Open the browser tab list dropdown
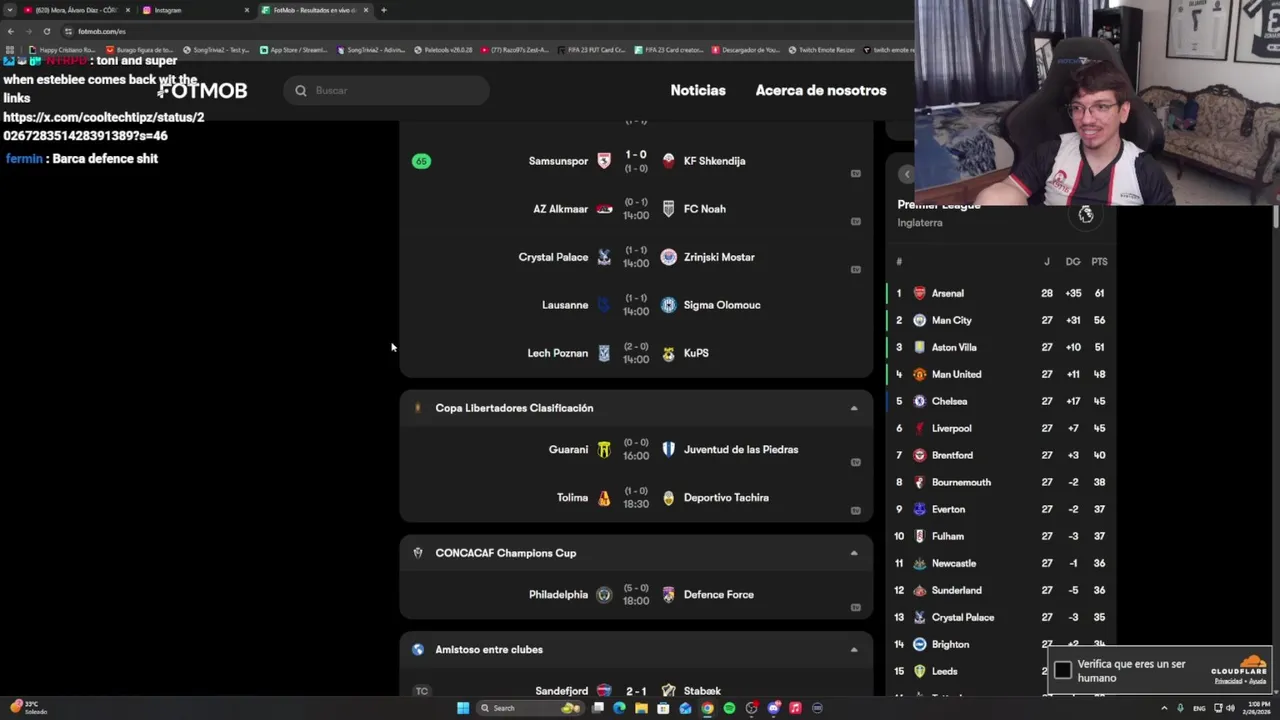Image resolution: width=1280 pixels, height=720 pixels. click(10, 10)
